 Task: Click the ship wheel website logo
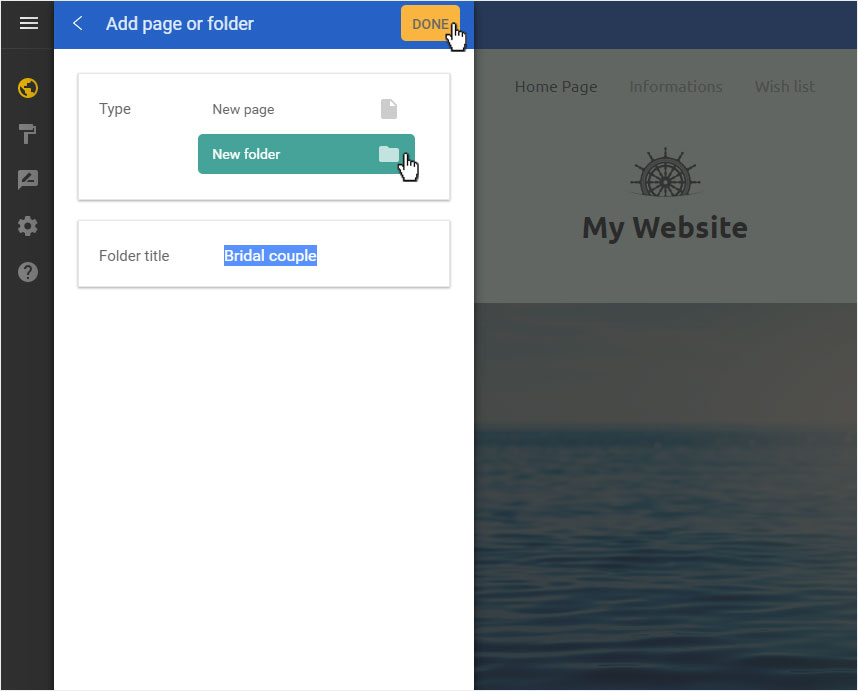pos(665,172)
